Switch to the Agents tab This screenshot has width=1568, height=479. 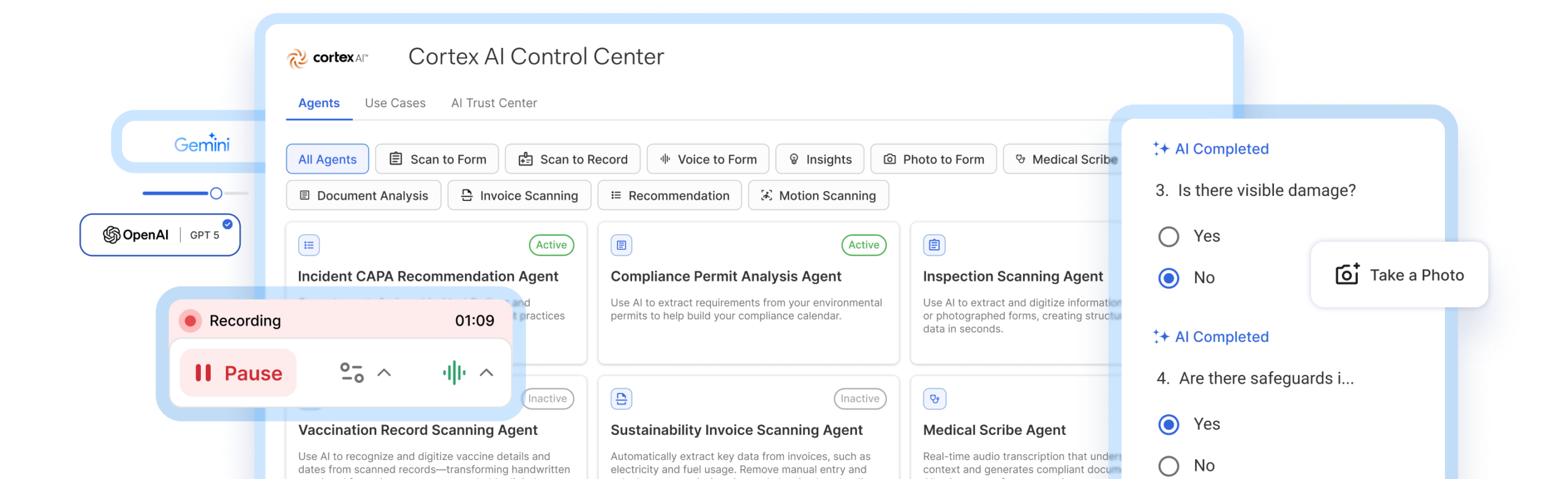(x=318, y=104)
